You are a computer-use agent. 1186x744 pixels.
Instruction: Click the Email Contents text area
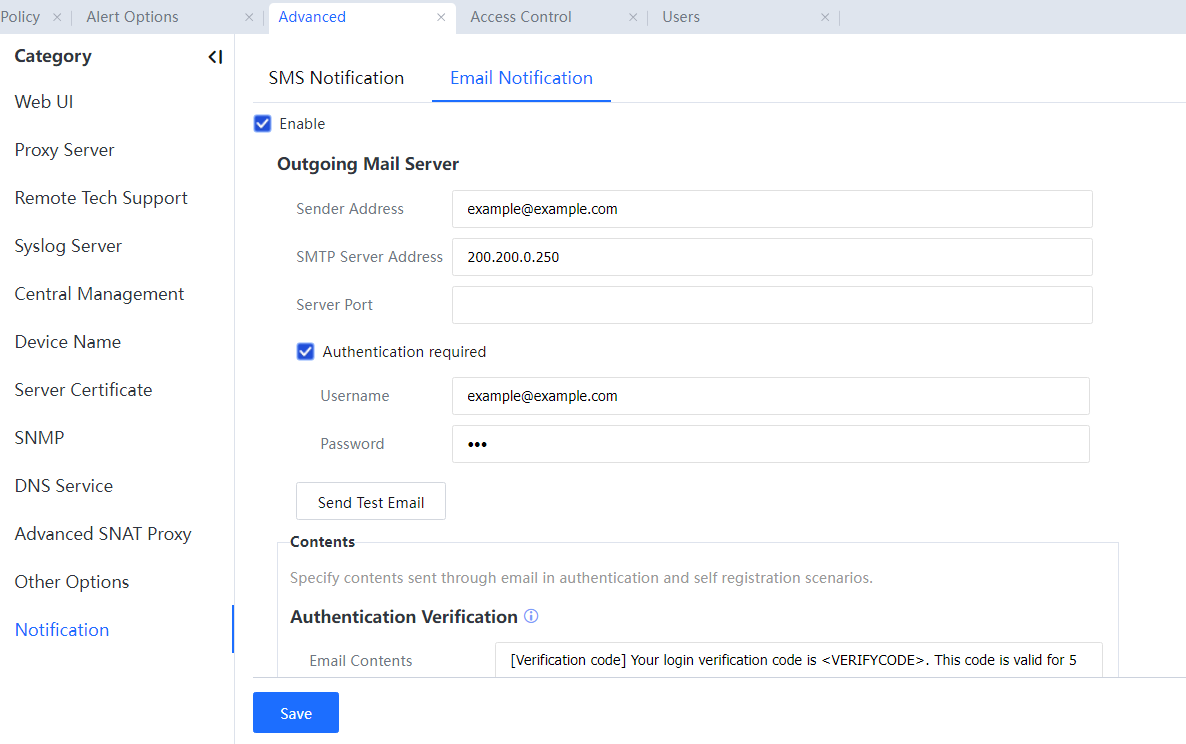(798, 660)
